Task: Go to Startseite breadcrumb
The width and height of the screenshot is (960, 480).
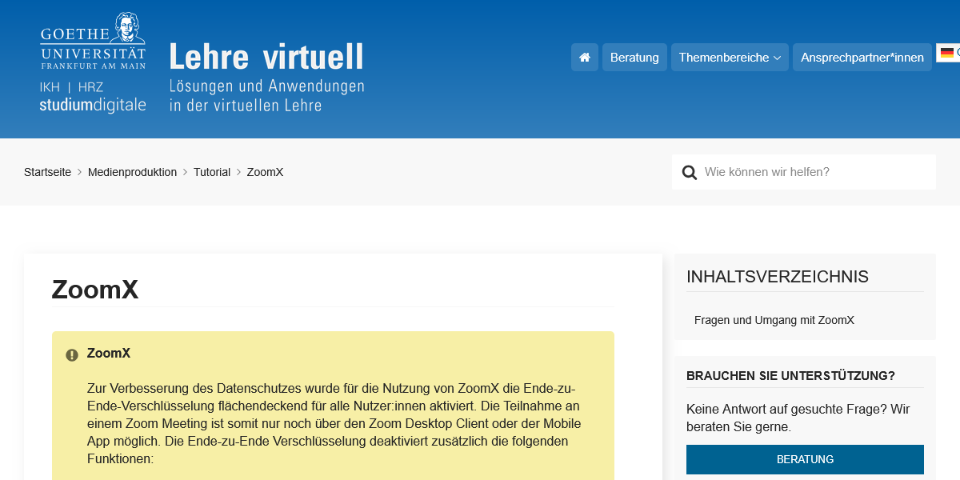Action: coord(48,173)
